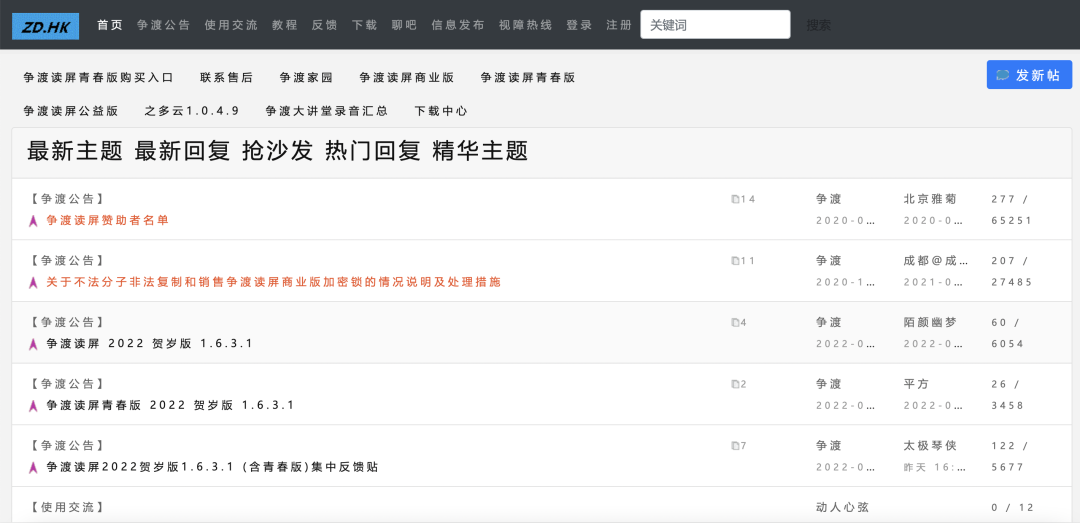The image size is (1080, 523).
Task: Click the page icon with count 14
Action: click(x=735, y=200)
